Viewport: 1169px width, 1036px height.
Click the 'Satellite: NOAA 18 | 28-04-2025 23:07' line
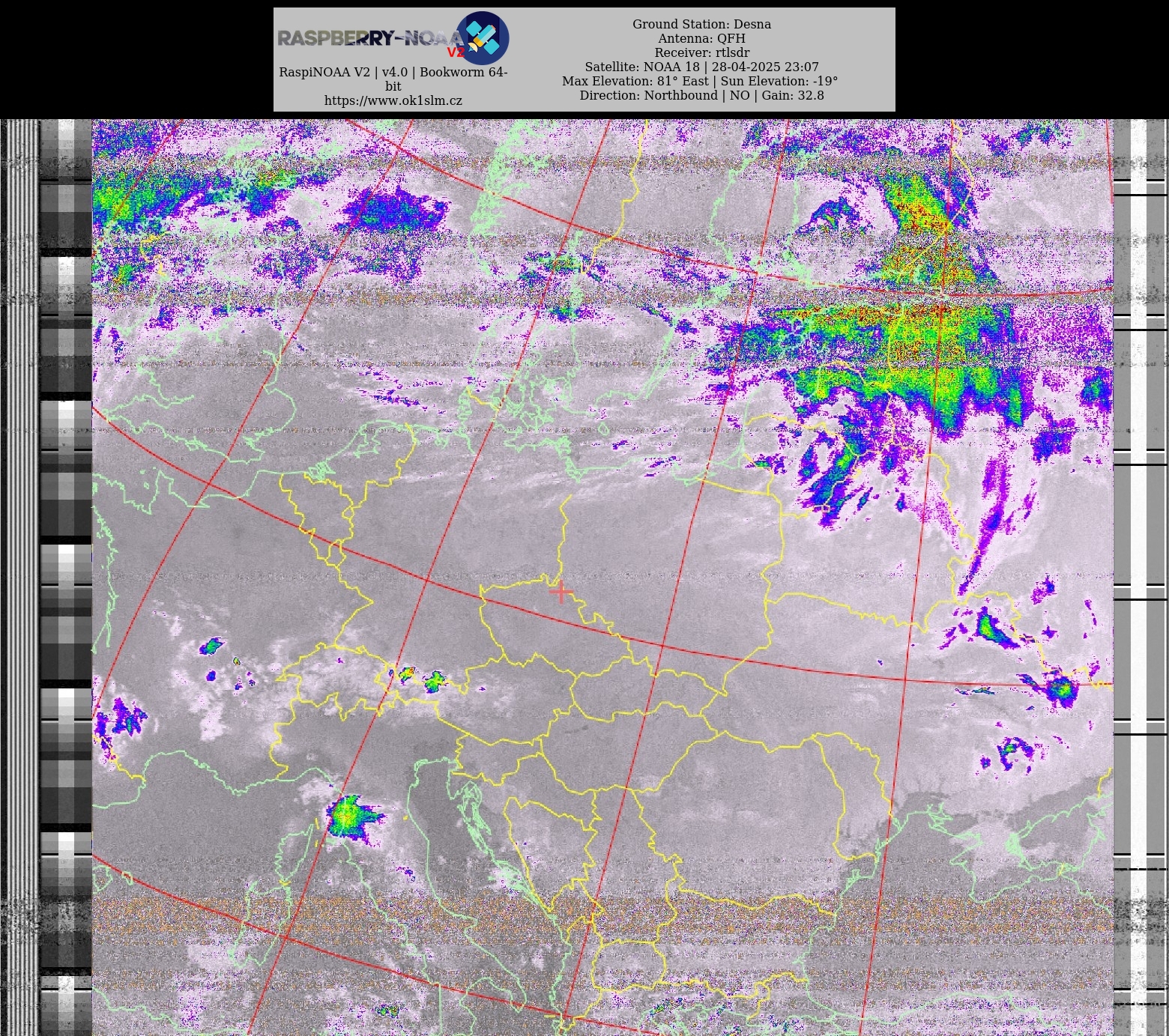click(x=701, y=67)
